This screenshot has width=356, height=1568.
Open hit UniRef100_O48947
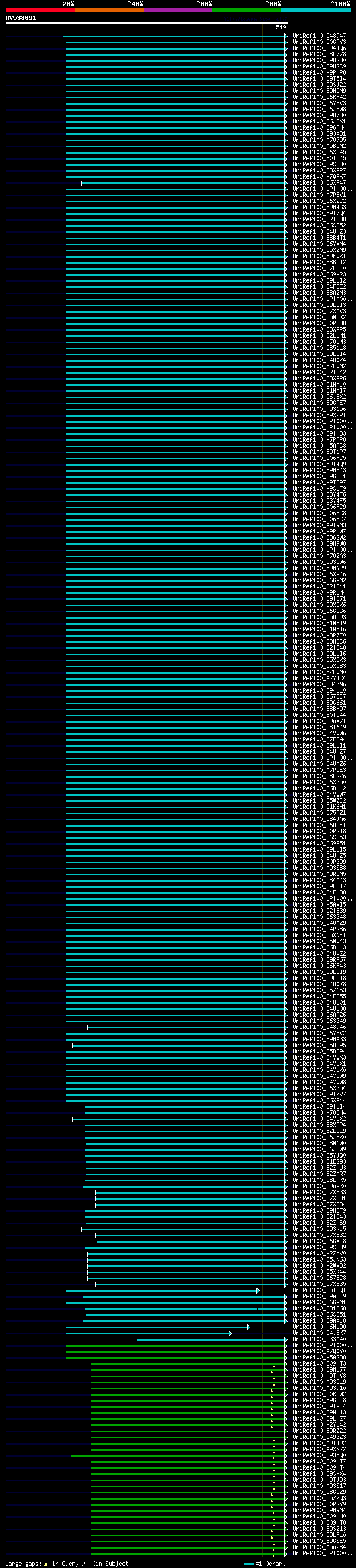point(319,36)
